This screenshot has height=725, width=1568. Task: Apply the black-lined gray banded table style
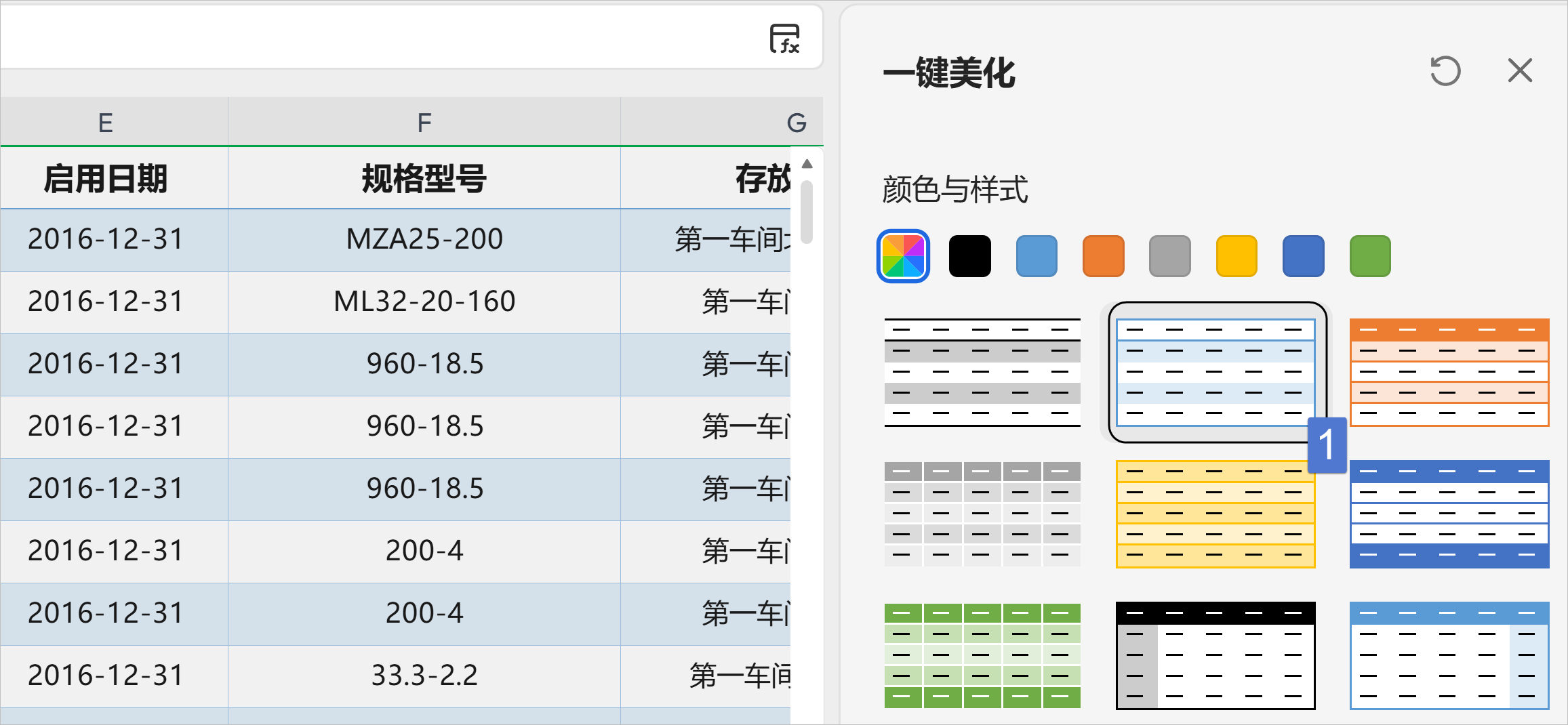tap(982, 372)
